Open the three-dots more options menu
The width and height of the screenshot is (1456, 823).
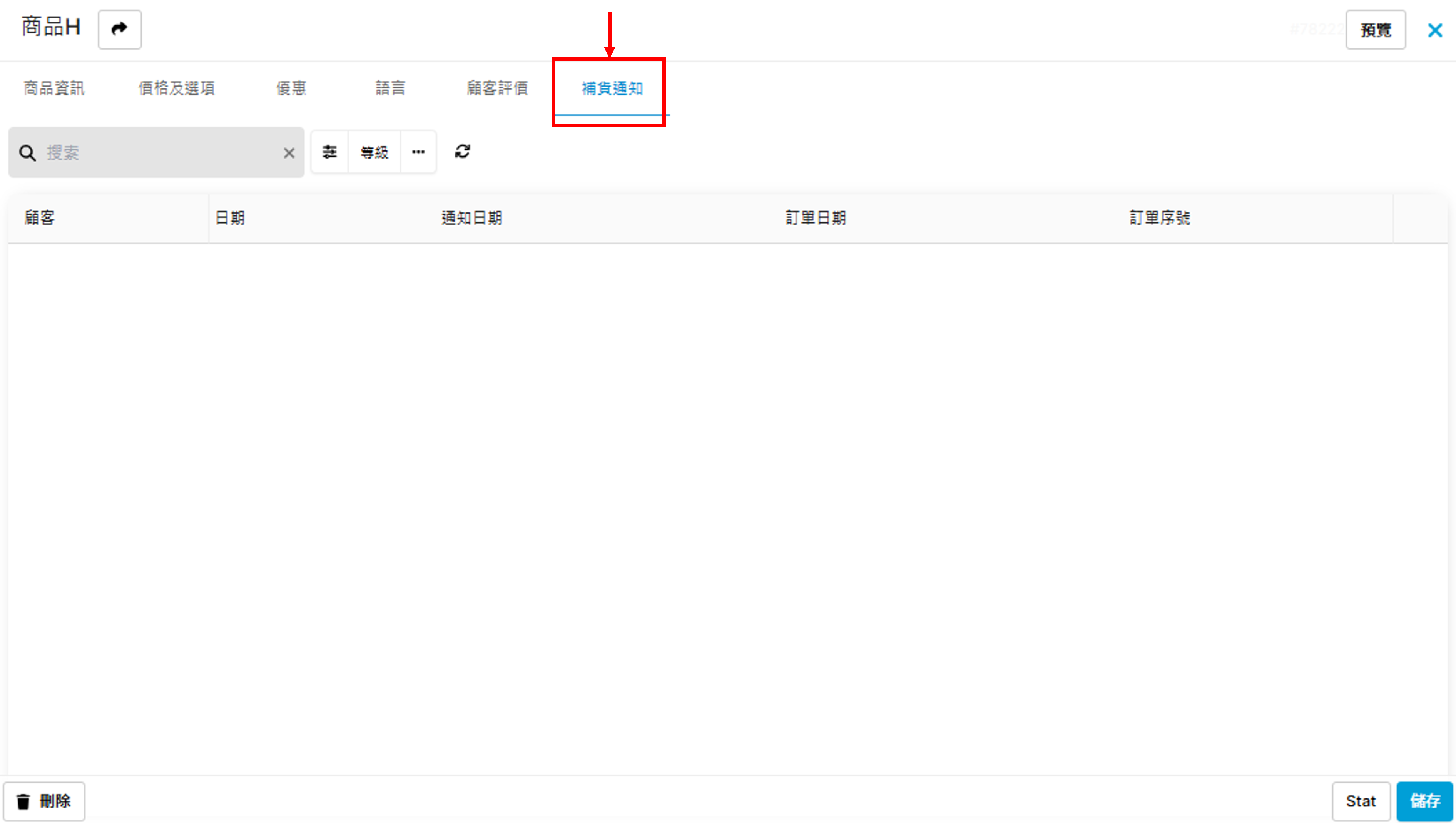click(x=418, y=152)
